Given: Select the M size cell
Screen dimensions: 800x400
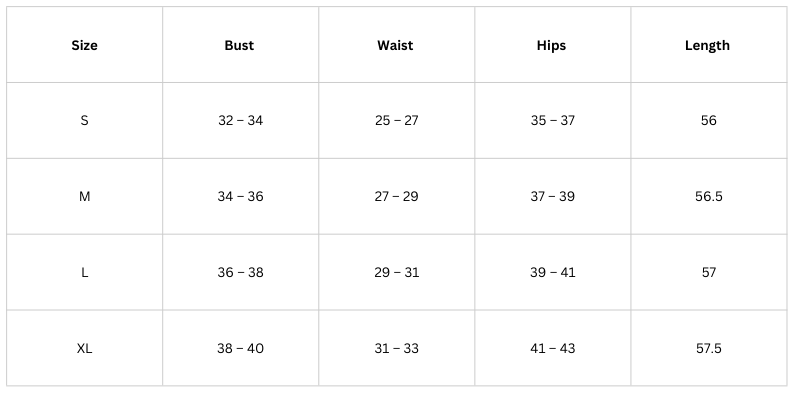Looking at the screenshot, I should tap(85, 196).
